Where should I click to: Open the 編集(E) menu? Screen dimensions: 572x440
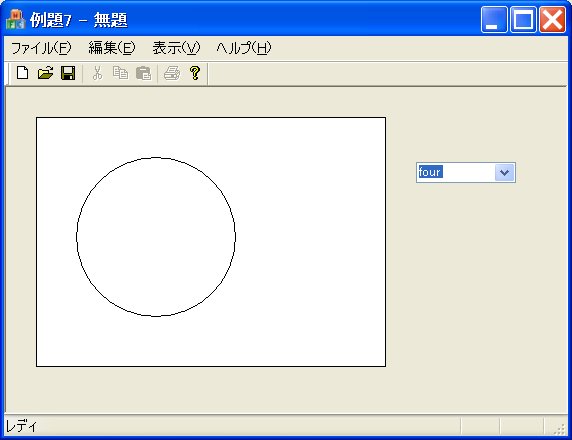(x=112, y=48)
